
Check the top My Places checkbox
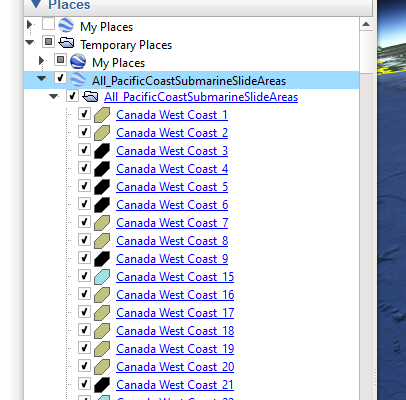click(x=49, y=24)
